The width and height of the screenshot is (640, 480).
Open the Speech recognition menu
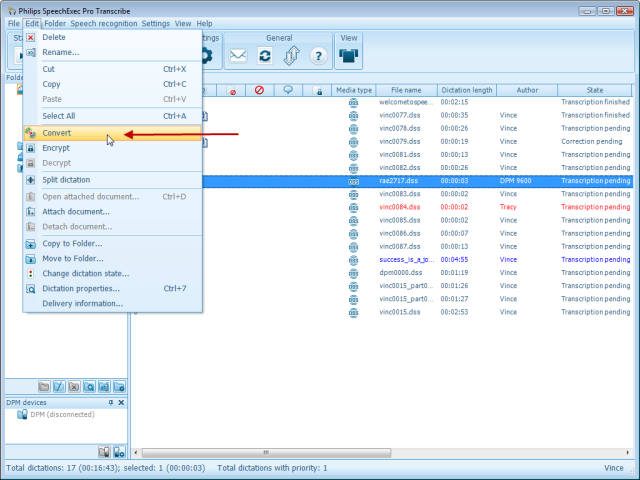[104, 23]
